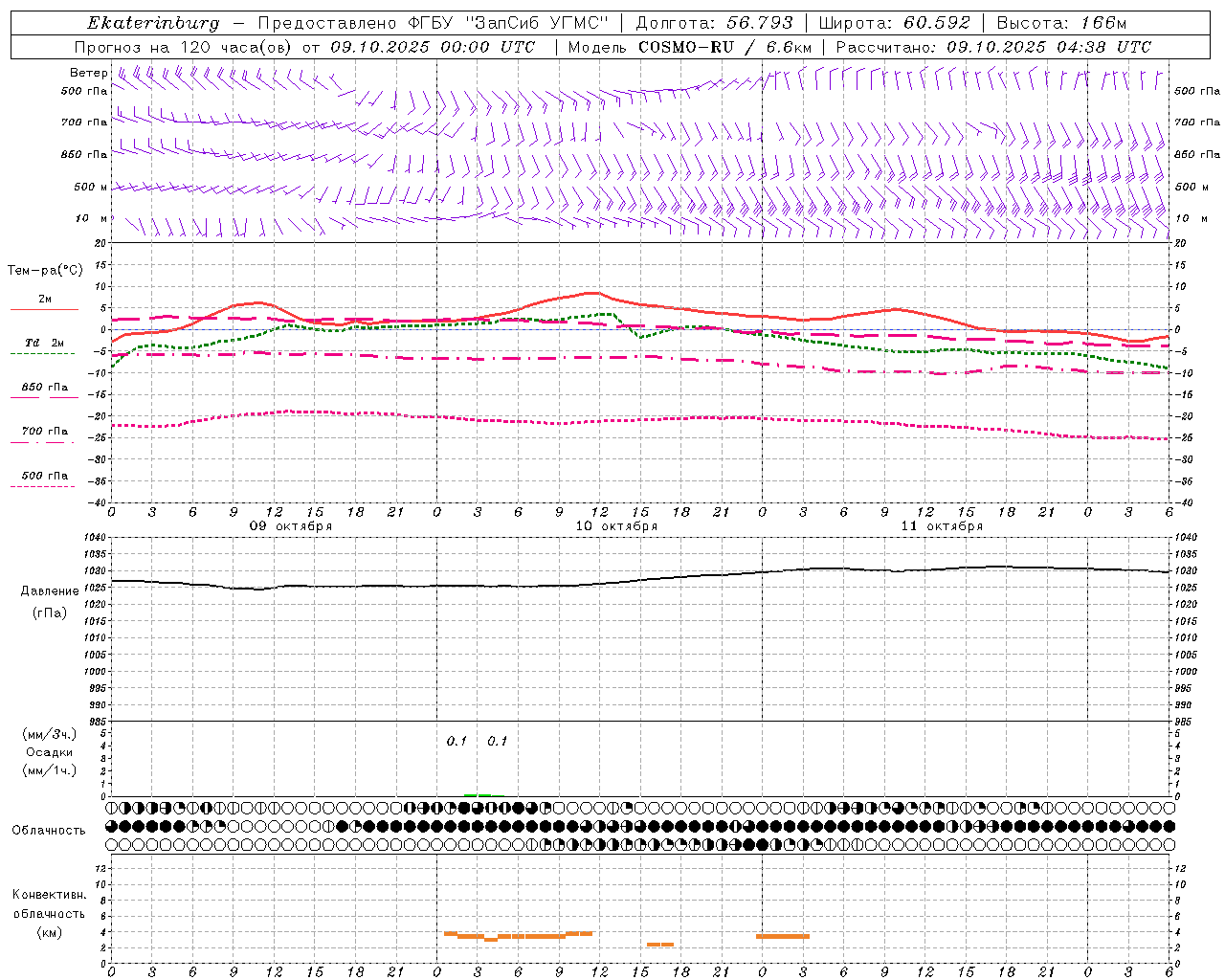Screen dimensions: 1225x980
Task: Select the "Модель COSMO-RU / 6.6км" text
Action: pyautogui.click(x=690, y=47)
